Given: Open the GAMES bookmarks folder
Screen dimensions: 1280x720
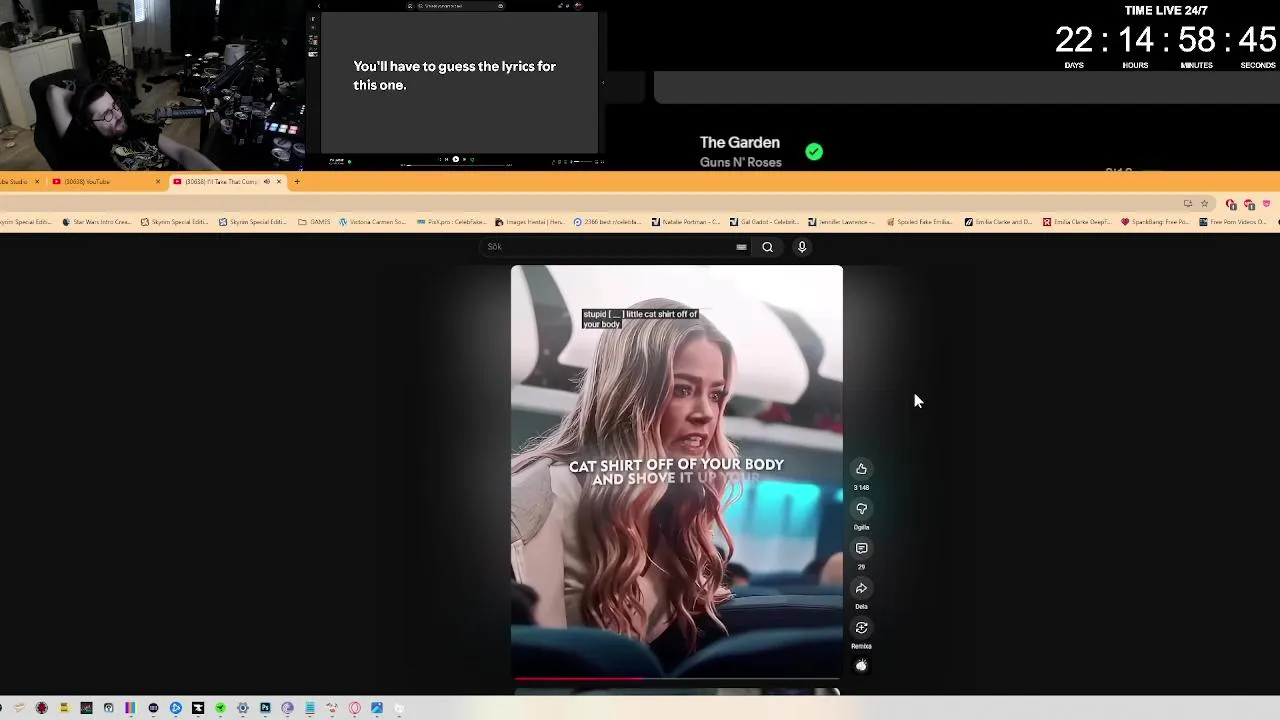Looking at the screenshot, I should [314, 222].
